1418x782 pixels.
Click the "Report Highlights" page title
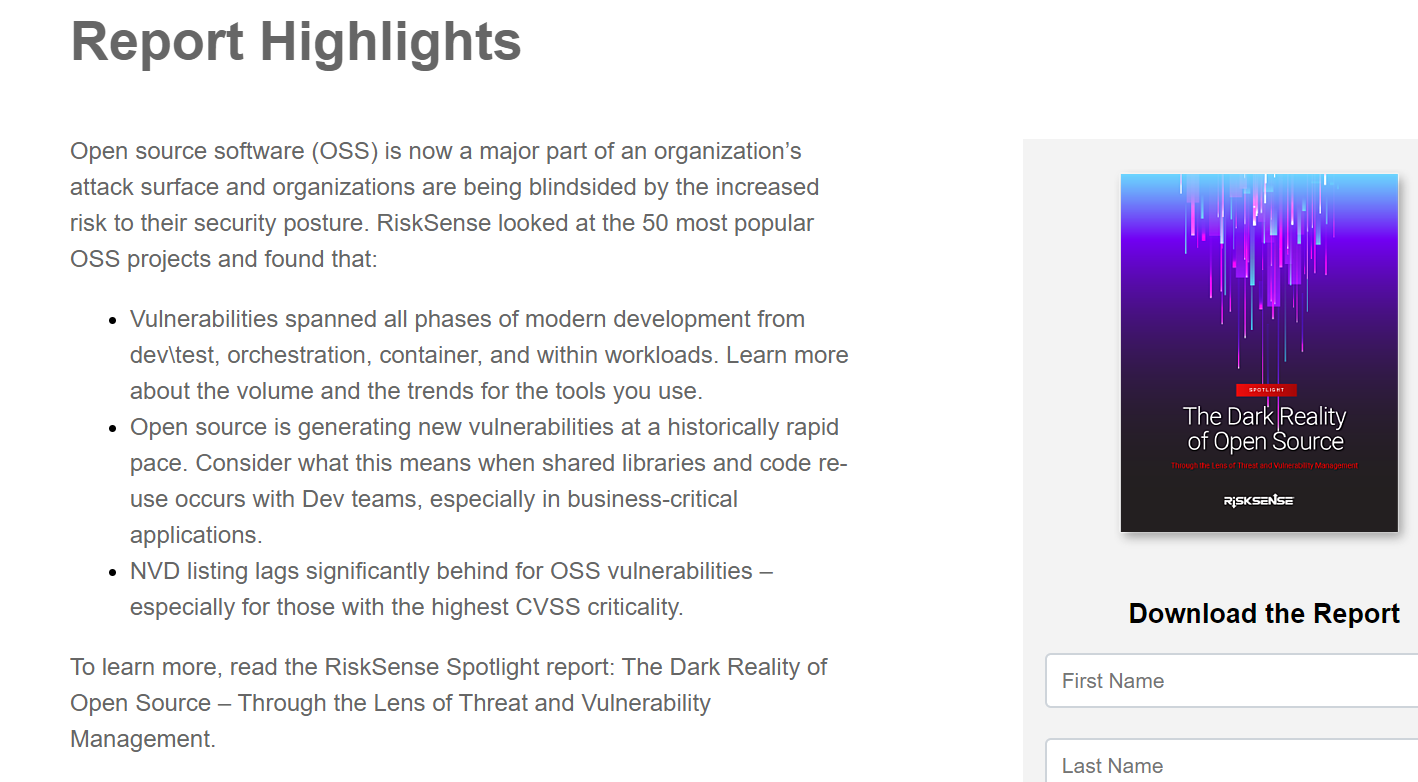pos(296,42)
